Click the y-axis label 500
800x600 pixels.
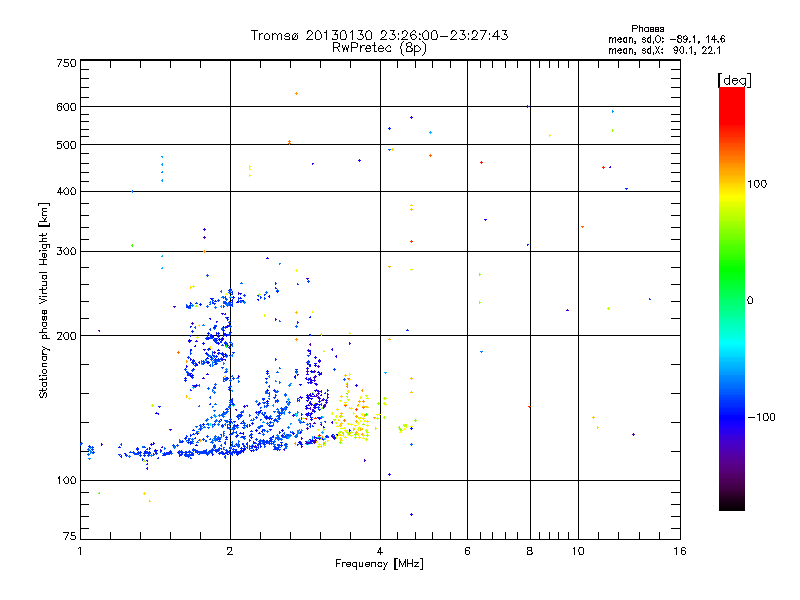[x=66, y=144]
